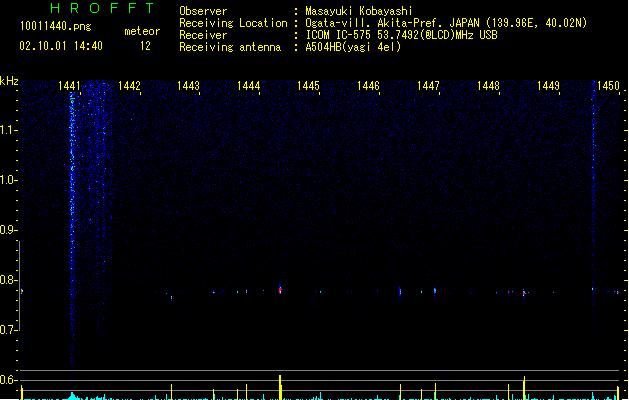Screen dimensions: 629x400
Task: Click the HROFFT title text
Action: (102, 8)
